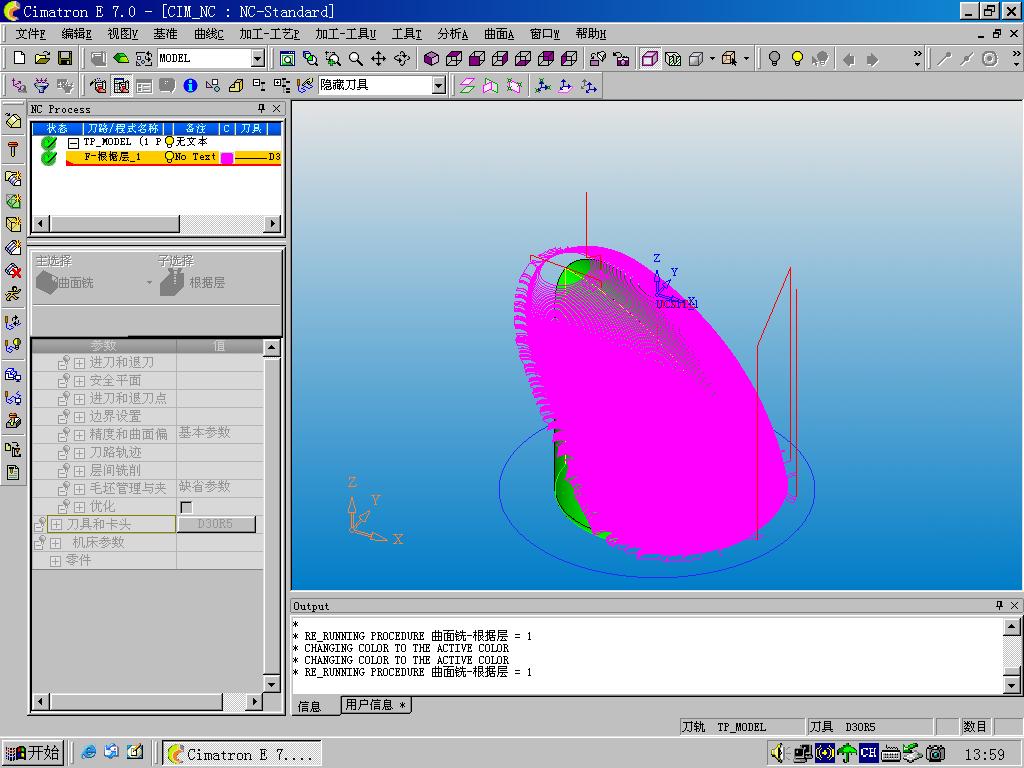Open the dropdown arrow beside the selection cube icon

(746, 59)
